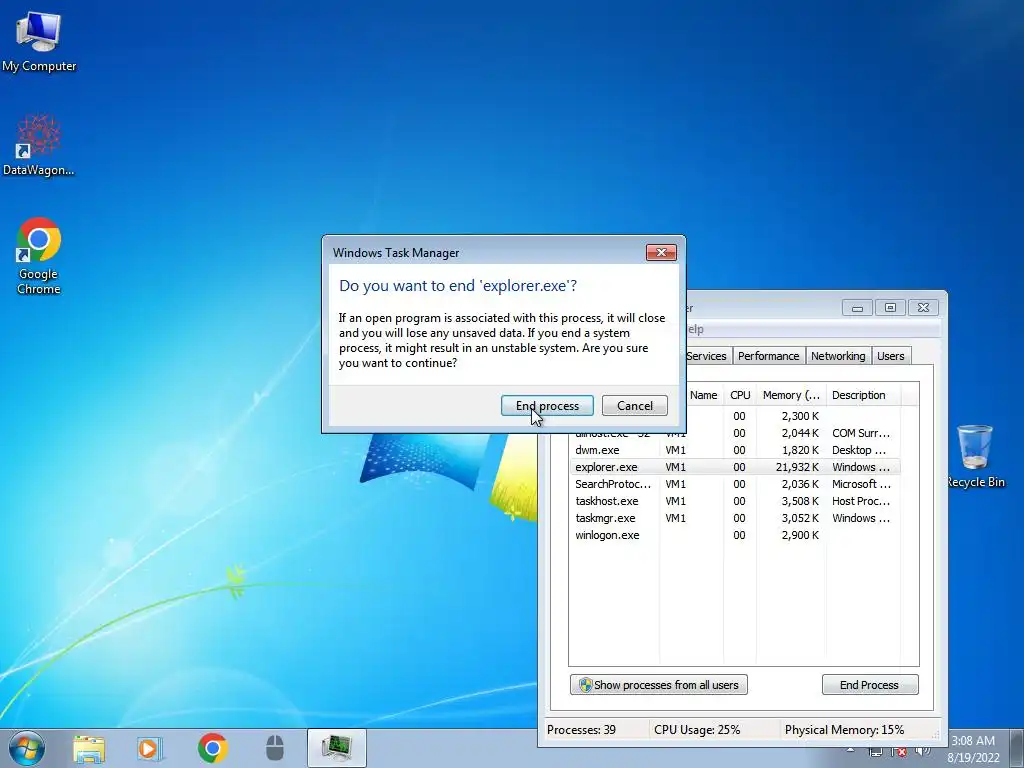Click CPU Usage: 25% status entry
This screenshot has width=1024, height=768.
tap(697, 729)
